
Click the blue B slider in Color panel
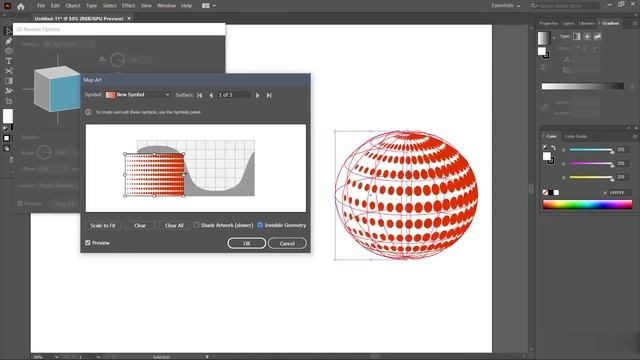point(591,177)
